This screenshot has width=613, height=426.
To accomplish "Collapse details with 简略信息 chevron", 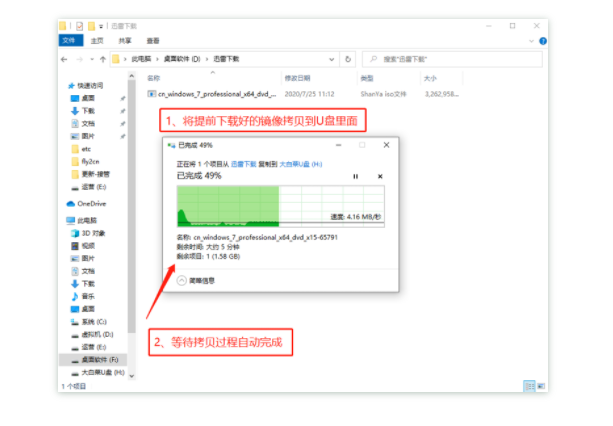I will pos(183,281).
